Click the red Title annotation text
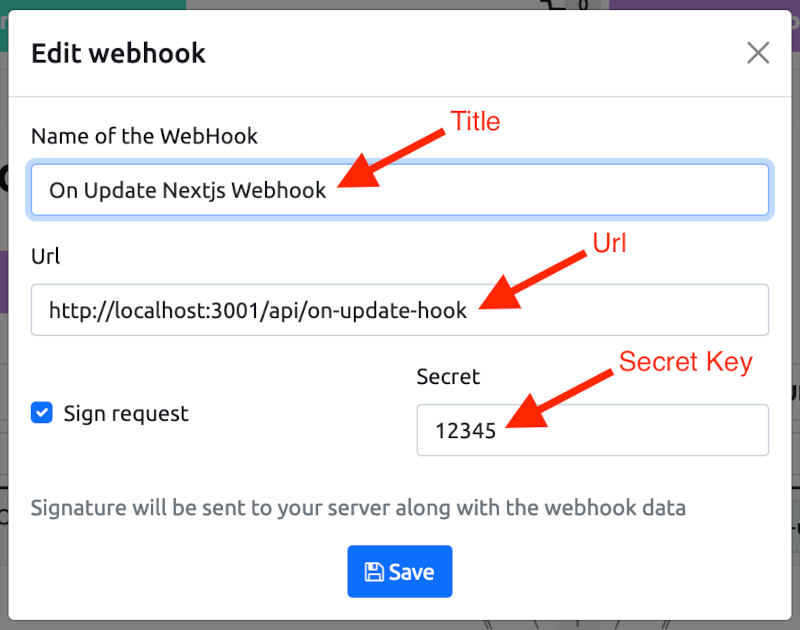 [x=476, y=121]
